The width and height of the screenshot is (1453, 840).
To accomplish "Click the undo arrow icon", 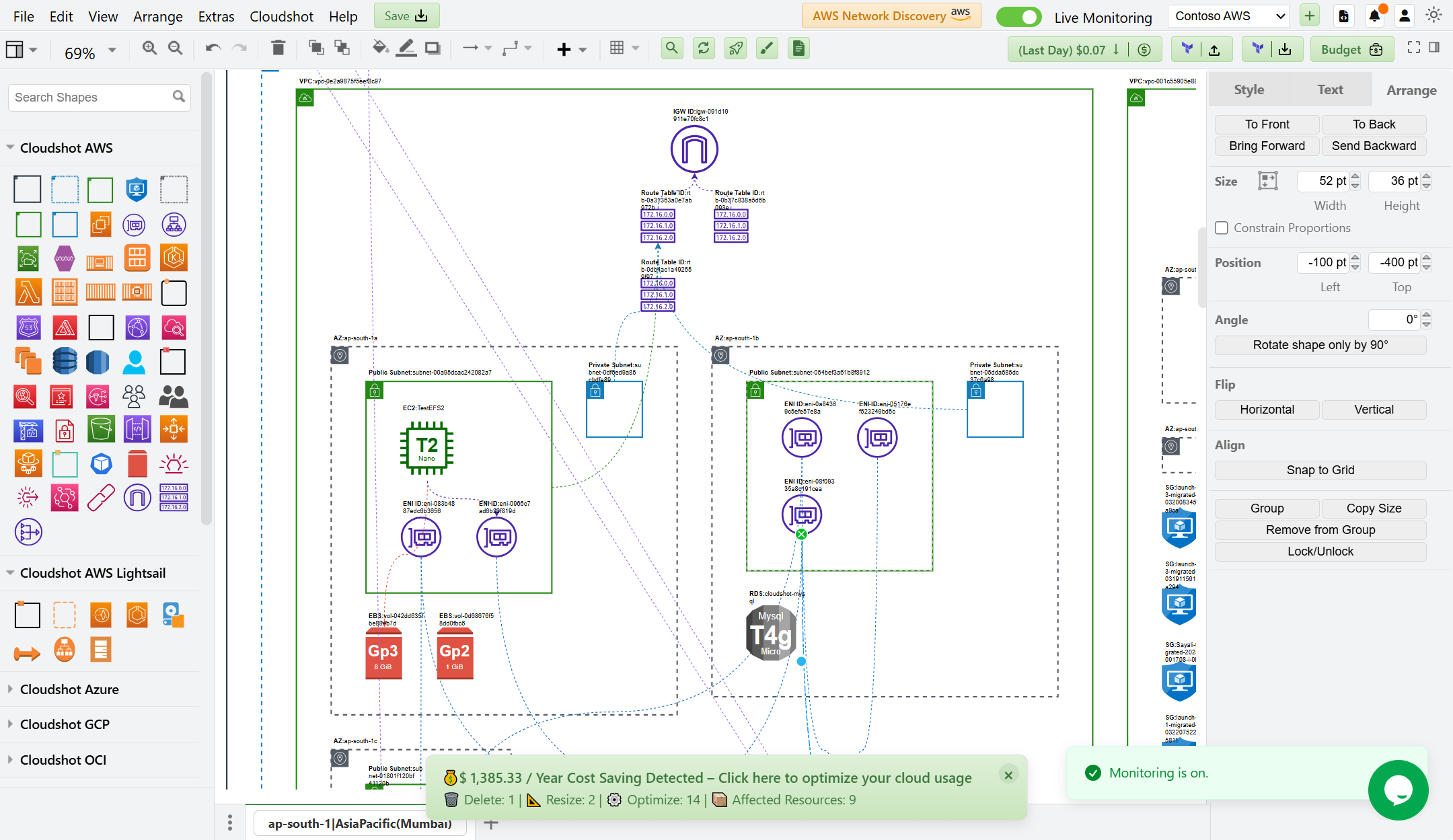I will point(213,48).
